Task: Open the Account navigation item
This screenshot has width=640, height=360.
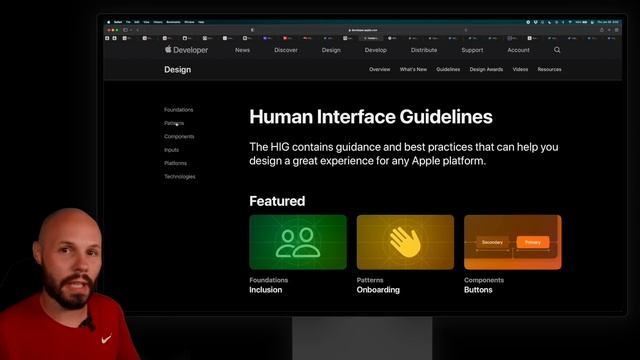Action: pyautogui.click(x=518, y=50)
